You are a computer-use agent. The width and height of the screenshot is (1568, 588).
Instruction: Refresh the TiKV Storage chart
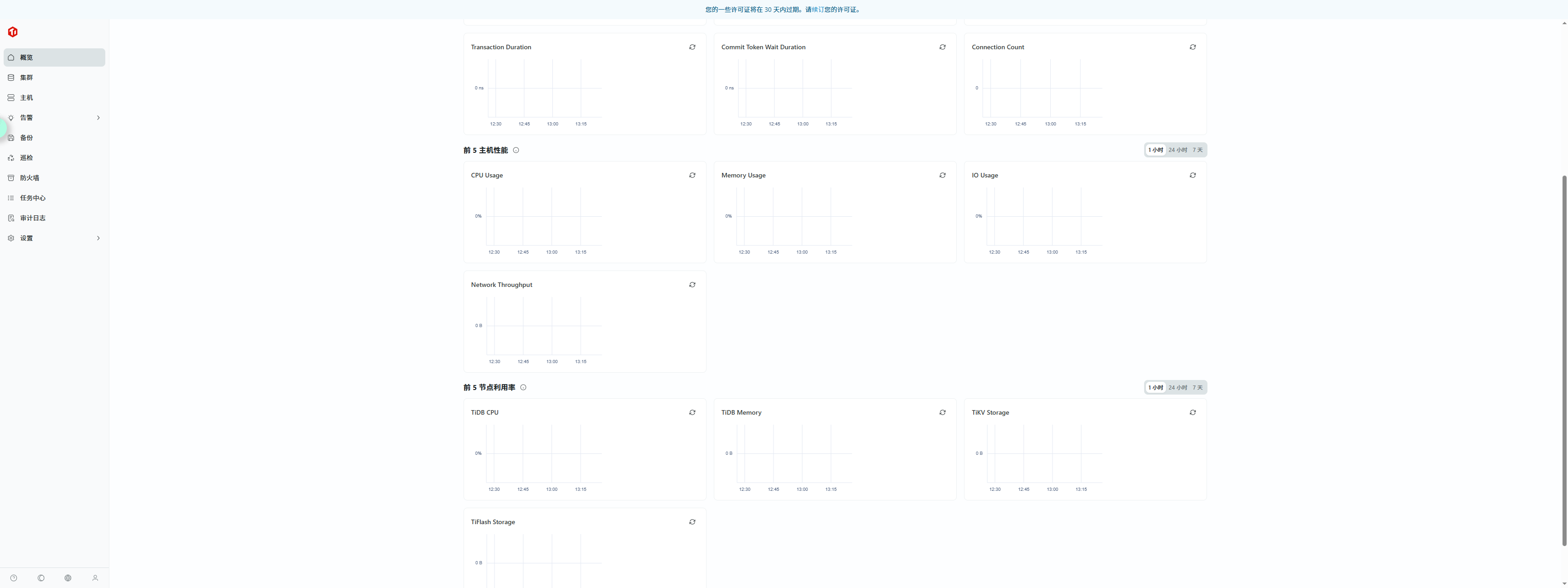point(1192,412)
